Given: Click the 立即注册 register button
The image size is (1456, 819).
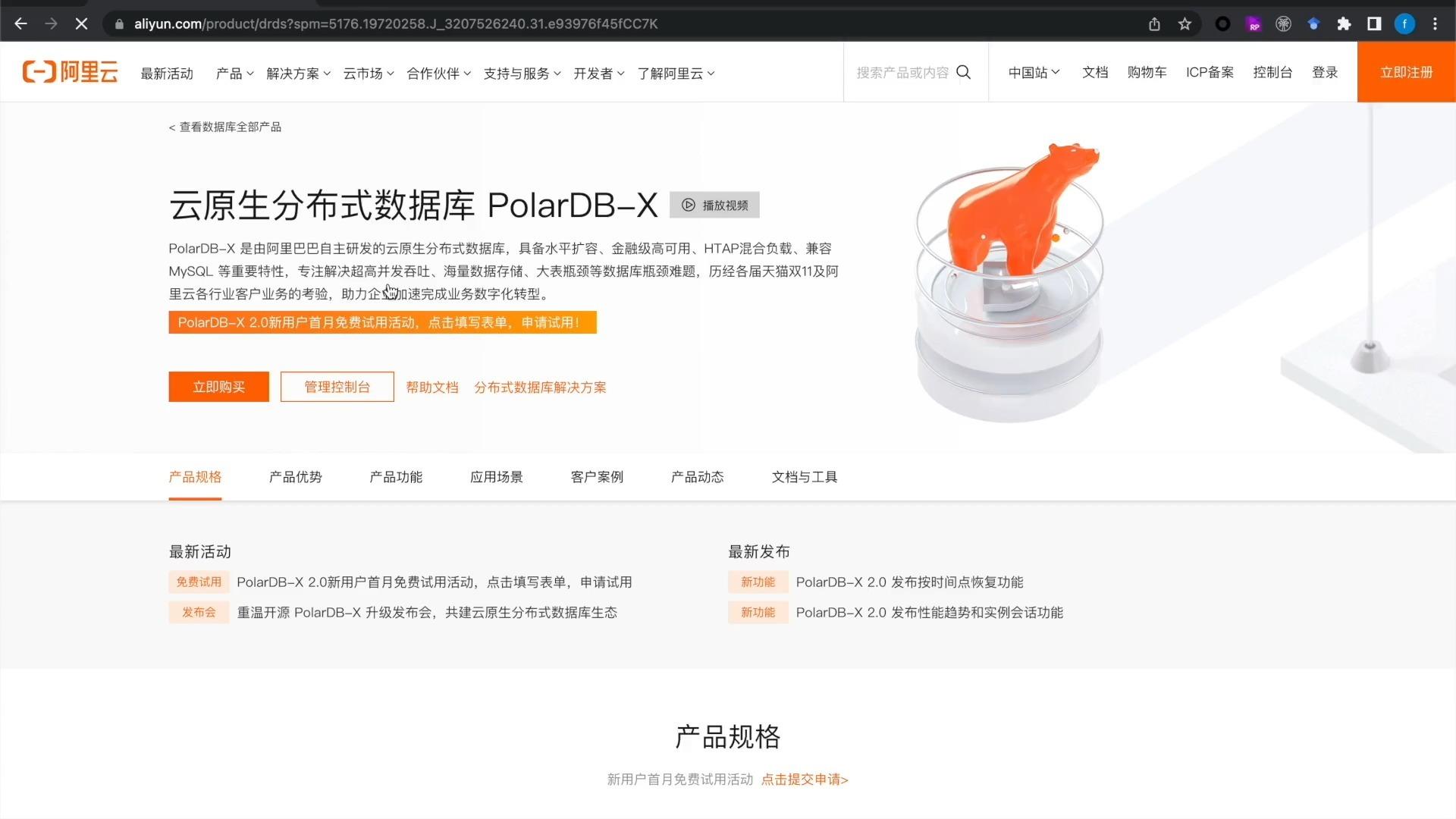Looking at the screenshot, I should [x=1407, y=72].
